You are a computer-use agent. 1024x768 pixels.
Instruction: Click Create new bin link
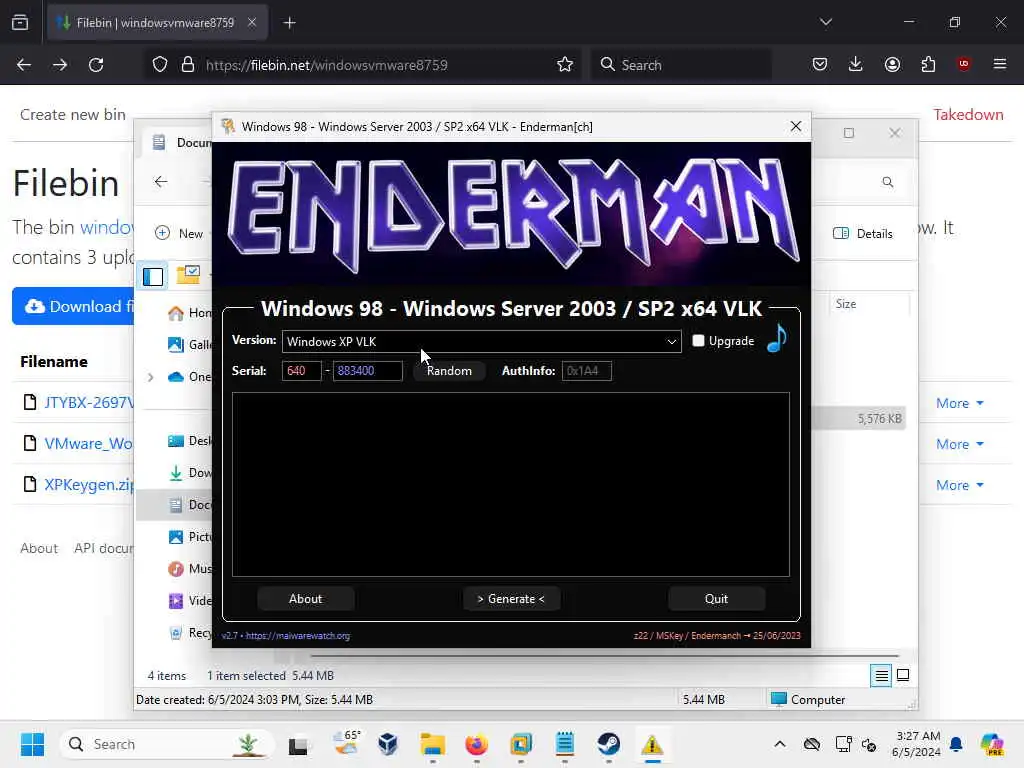tap(72, 114)
